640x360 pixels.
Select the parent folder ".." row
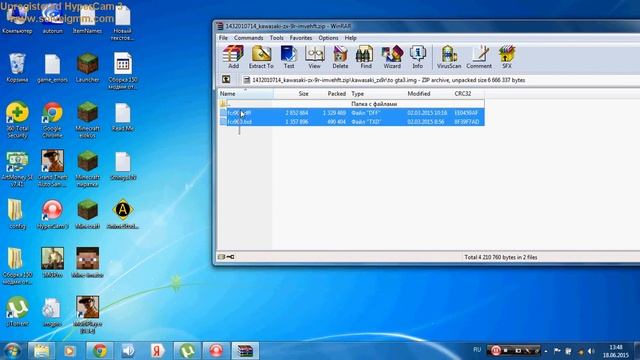point(352,104)
